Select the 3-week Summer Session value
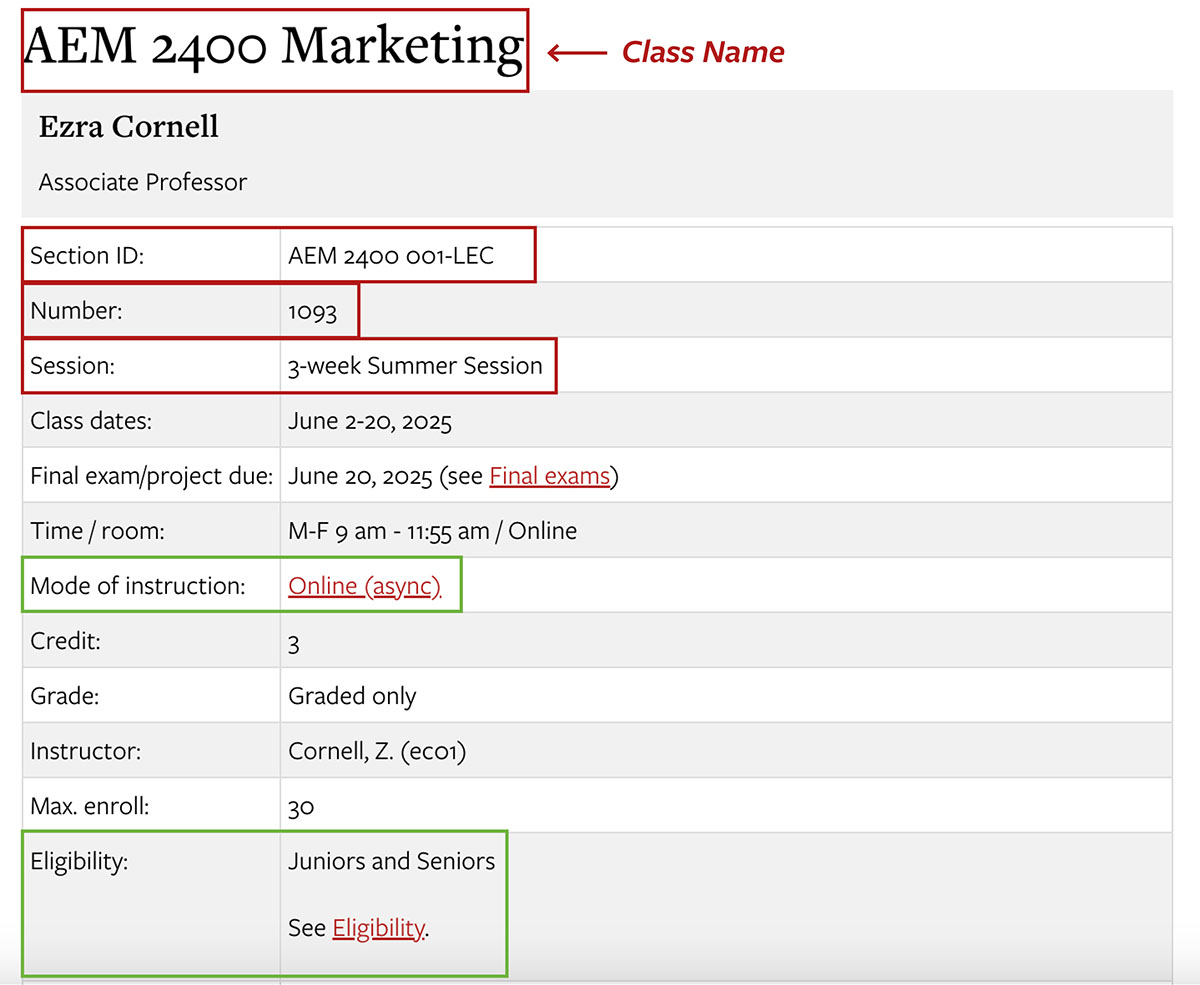1200x985 pixels. (x=415, y=366)
